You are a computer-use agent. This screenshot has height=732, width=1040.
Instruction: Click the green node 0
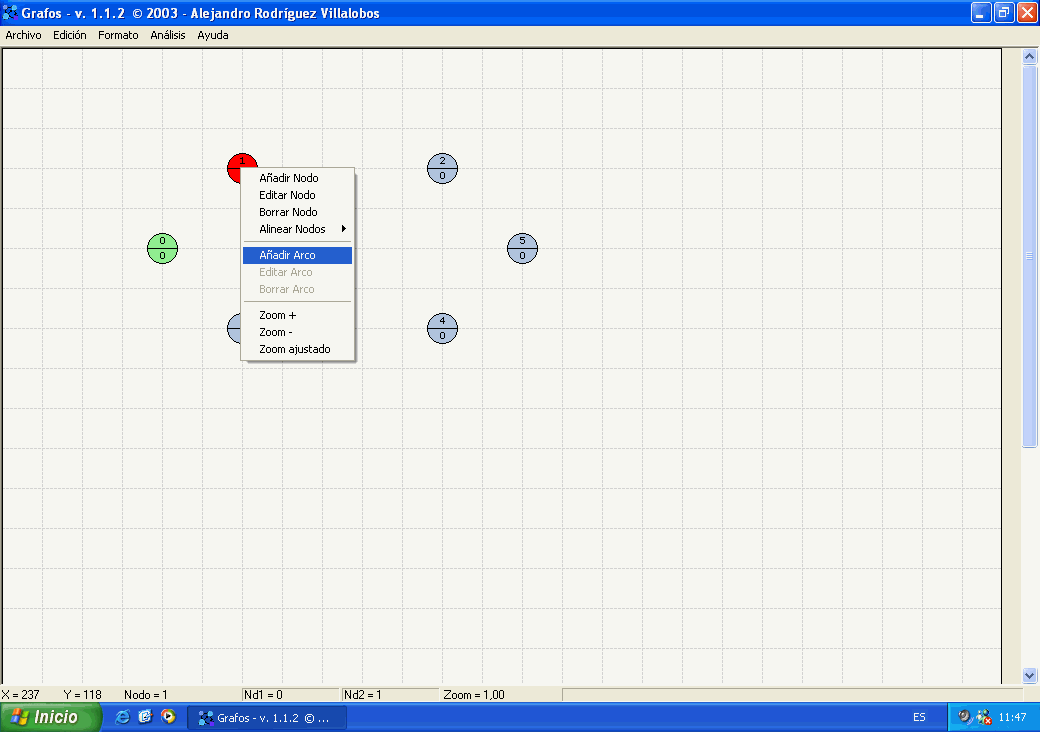pyautogui.click(x=162, y=248)
